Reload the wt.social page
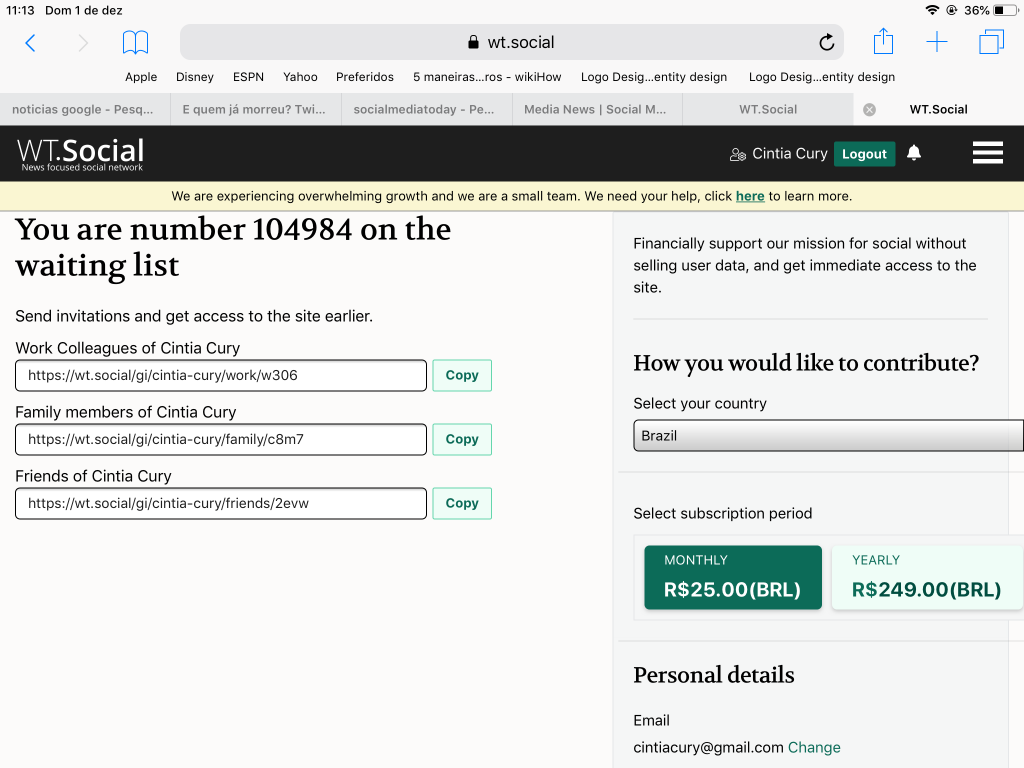This screenshot has width=1024, height=768. coord(826,42)
